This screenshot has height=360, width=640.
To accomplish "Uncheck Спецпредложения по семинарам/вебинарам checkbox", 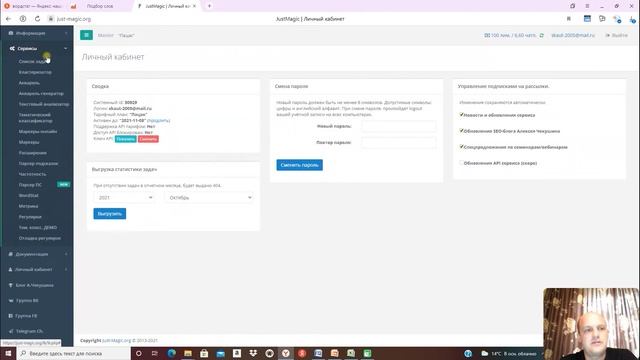I will tap(462, 147).
